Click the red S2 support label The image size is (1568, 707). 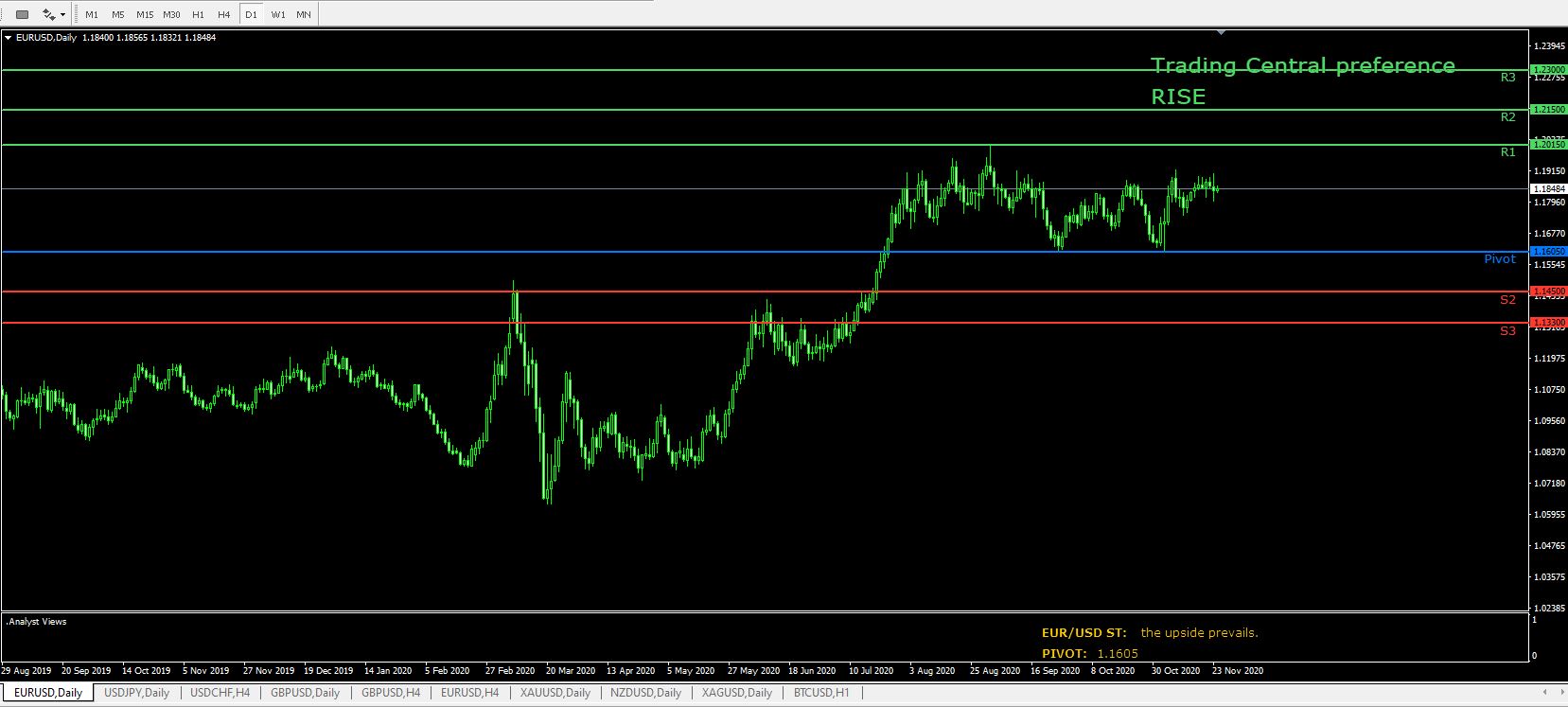(x=1507, y=300)
